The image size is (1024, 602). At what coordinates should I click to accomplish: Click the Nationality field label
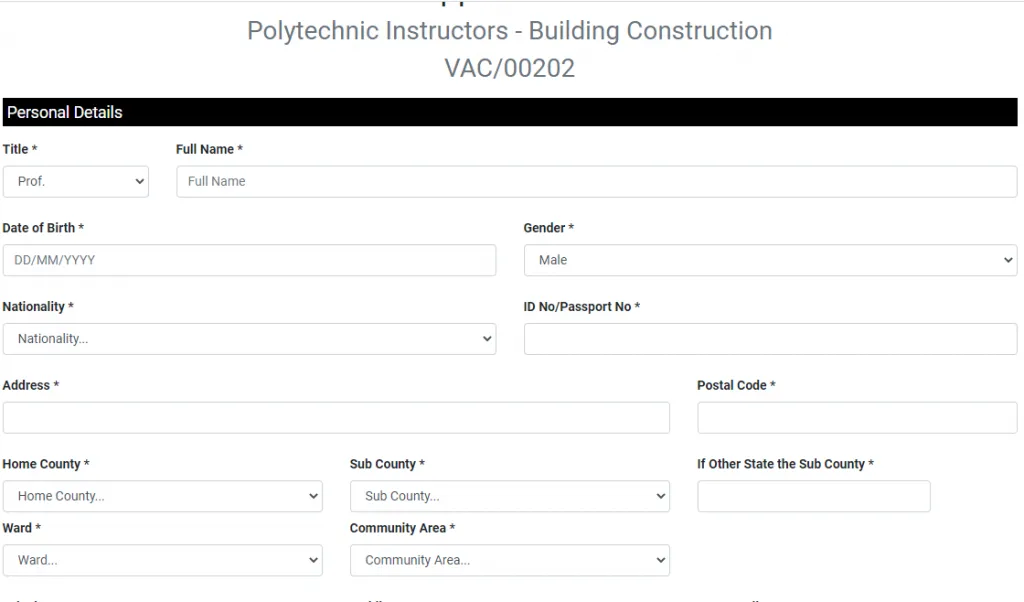(38, 307)
